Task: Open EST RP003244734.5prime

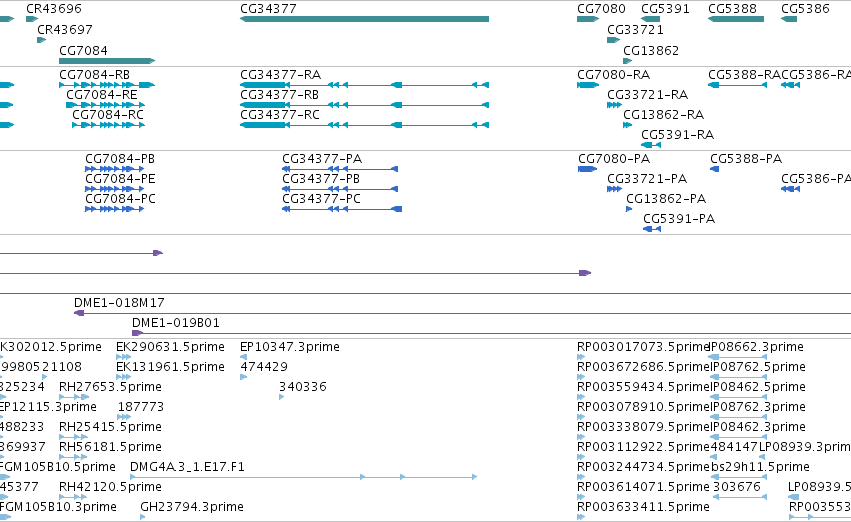Action: click(x=643, y=467)
